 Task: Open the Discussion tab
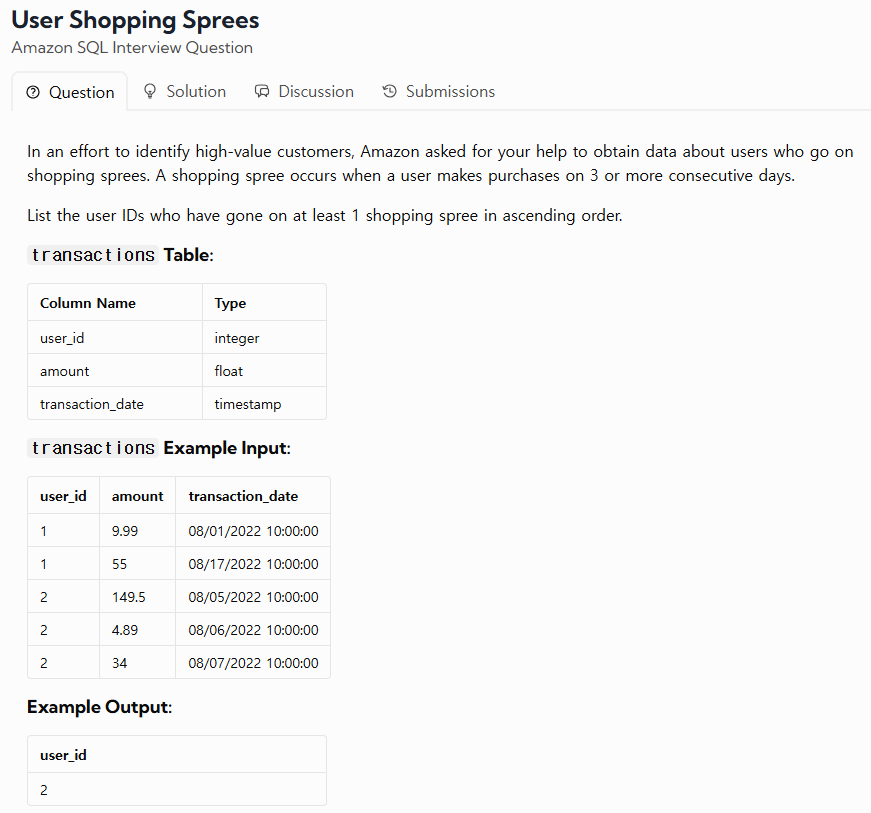pyautogui.click(x=304, y=92)
